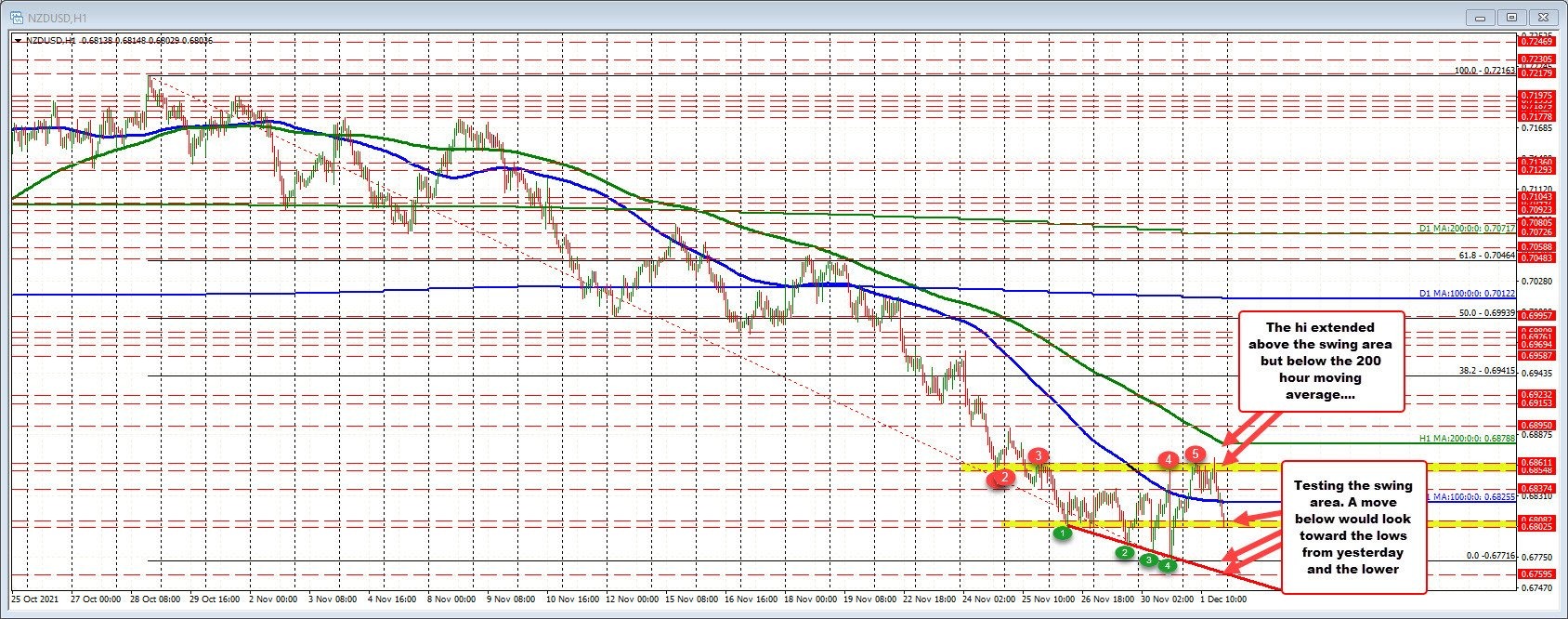Click the red price tag 0.71043

1538,197
